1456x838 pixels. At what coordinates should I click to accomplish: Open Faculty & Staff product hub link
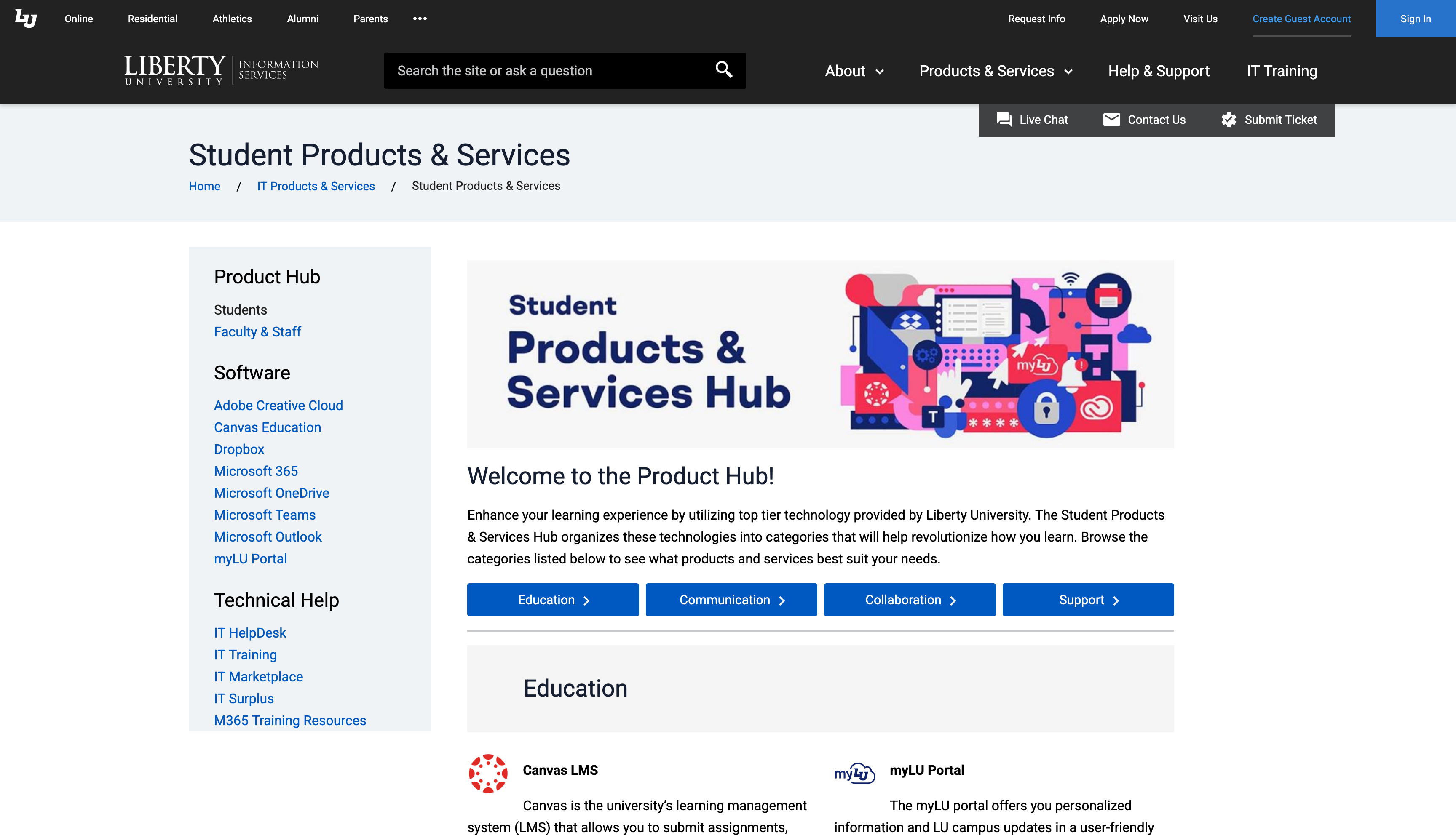click(257, 331)
